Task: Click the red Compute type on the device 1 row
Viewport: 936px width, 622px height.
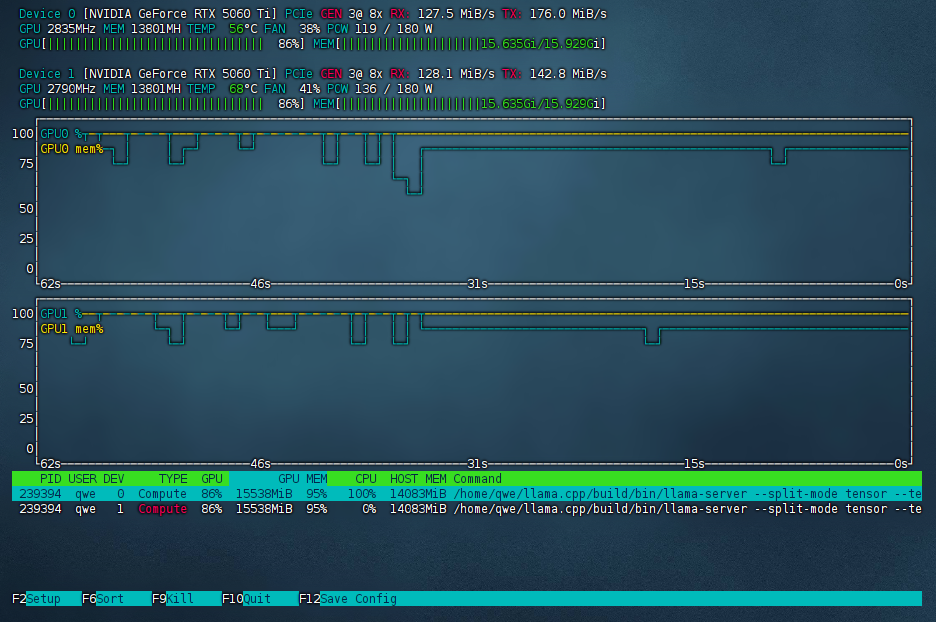Action: click(x=162, y=509)
